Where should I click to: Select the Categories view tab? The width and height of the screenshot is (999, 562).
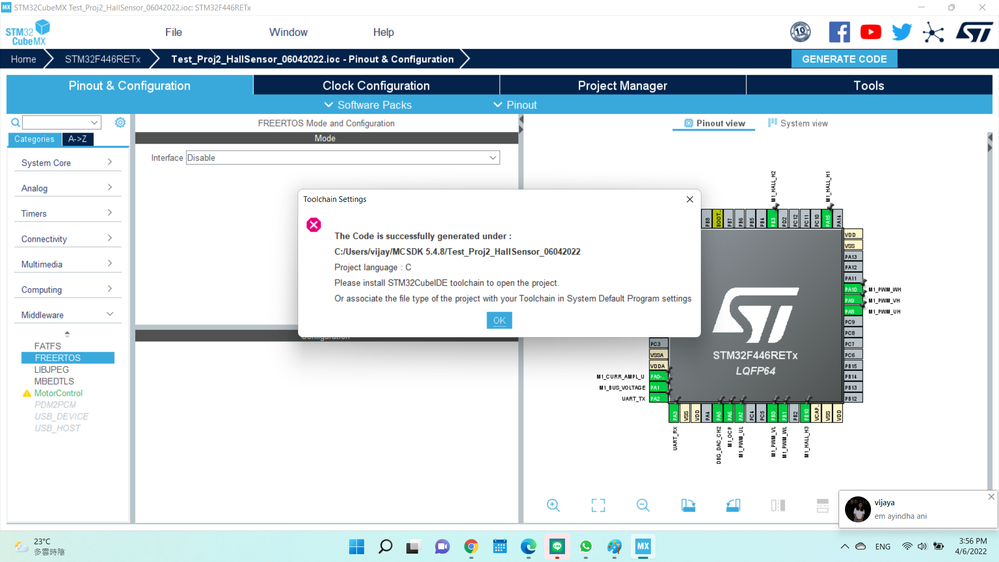34,139
